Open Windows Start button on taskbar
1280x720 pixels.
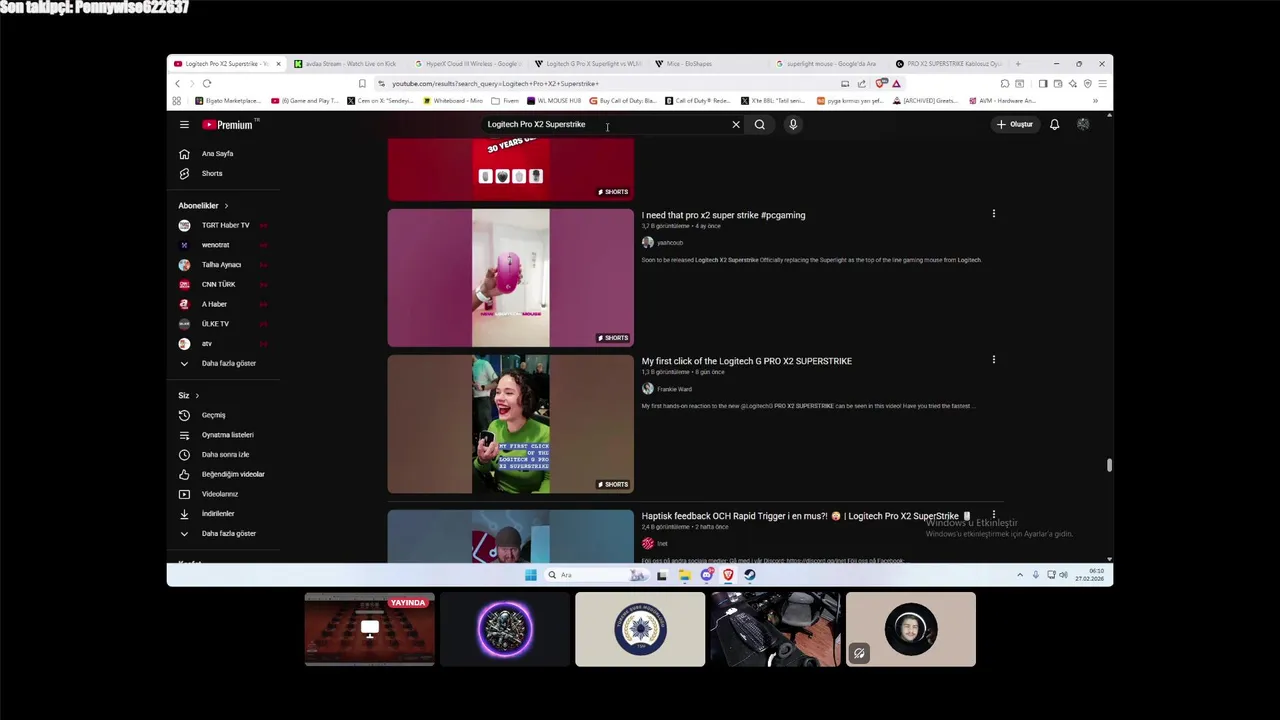point(530,575)
